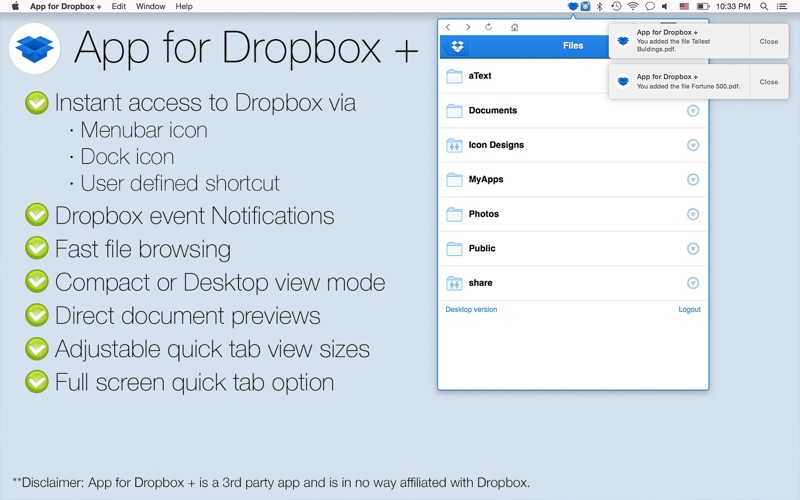The width and height of the screenshot is (800, 500).
Task: Click the Photos folder icon
Action: click(x=454, y=214)
